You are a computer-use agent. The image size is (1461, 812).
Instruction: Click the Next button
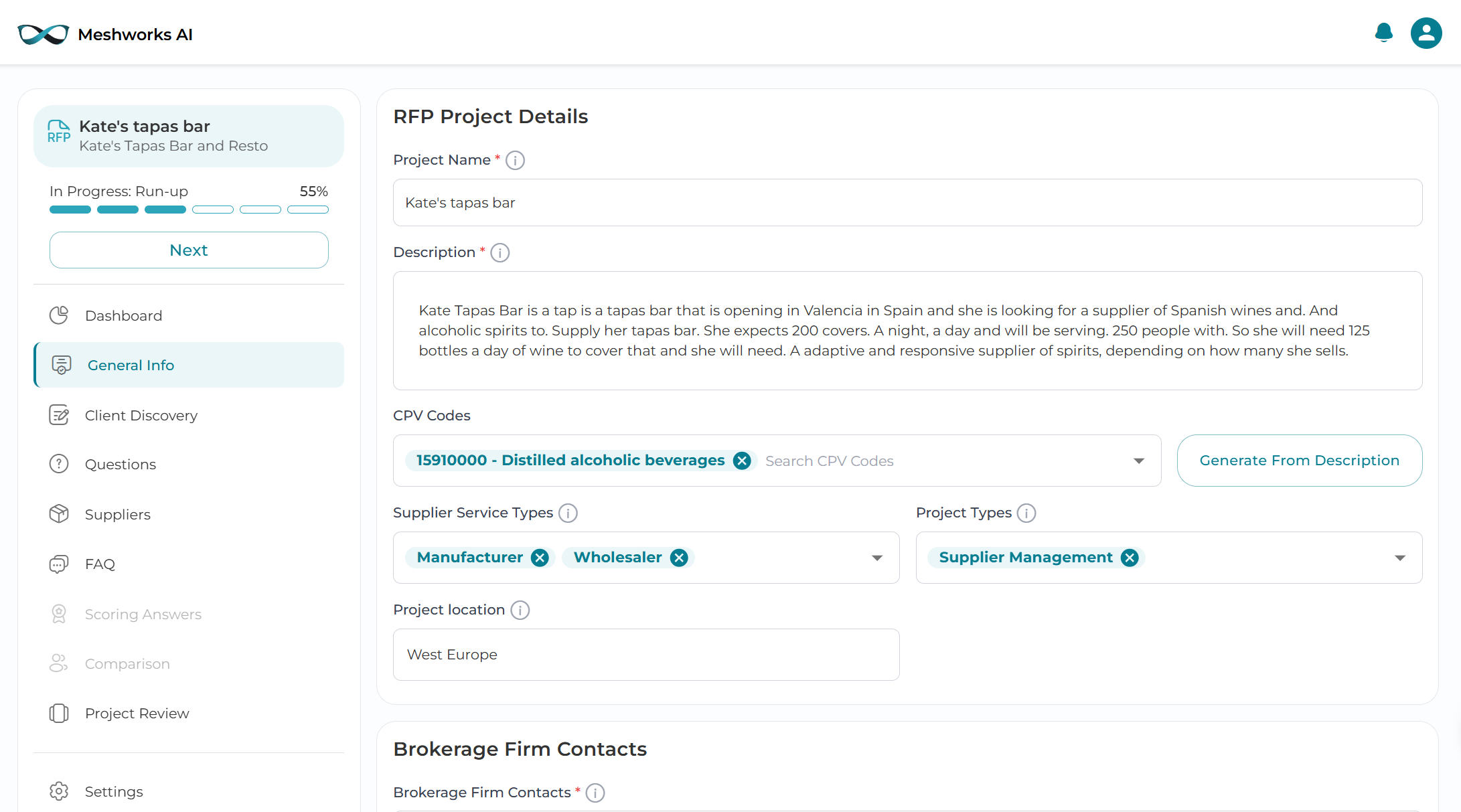(189, 250)
